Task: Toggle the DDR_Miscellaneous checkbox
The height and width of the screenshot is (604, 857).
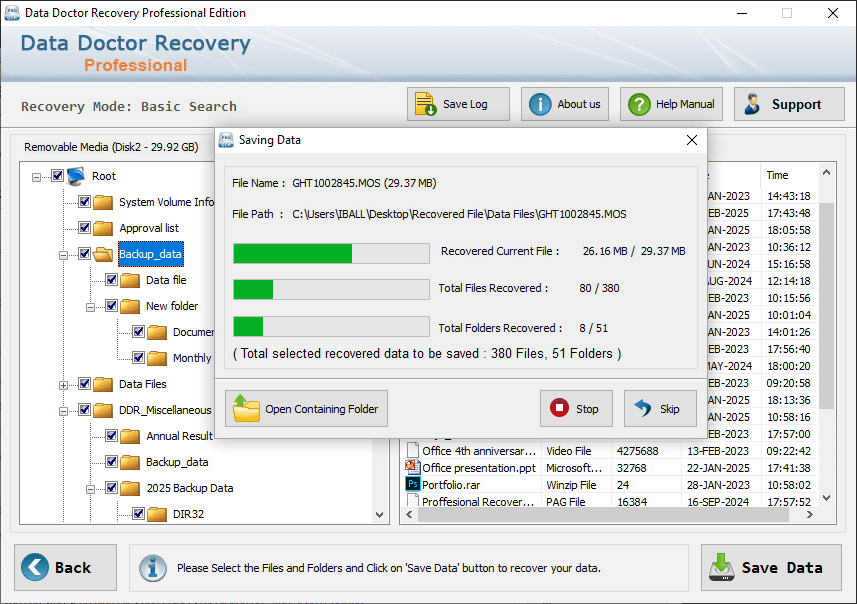Action: coord(84,409)
